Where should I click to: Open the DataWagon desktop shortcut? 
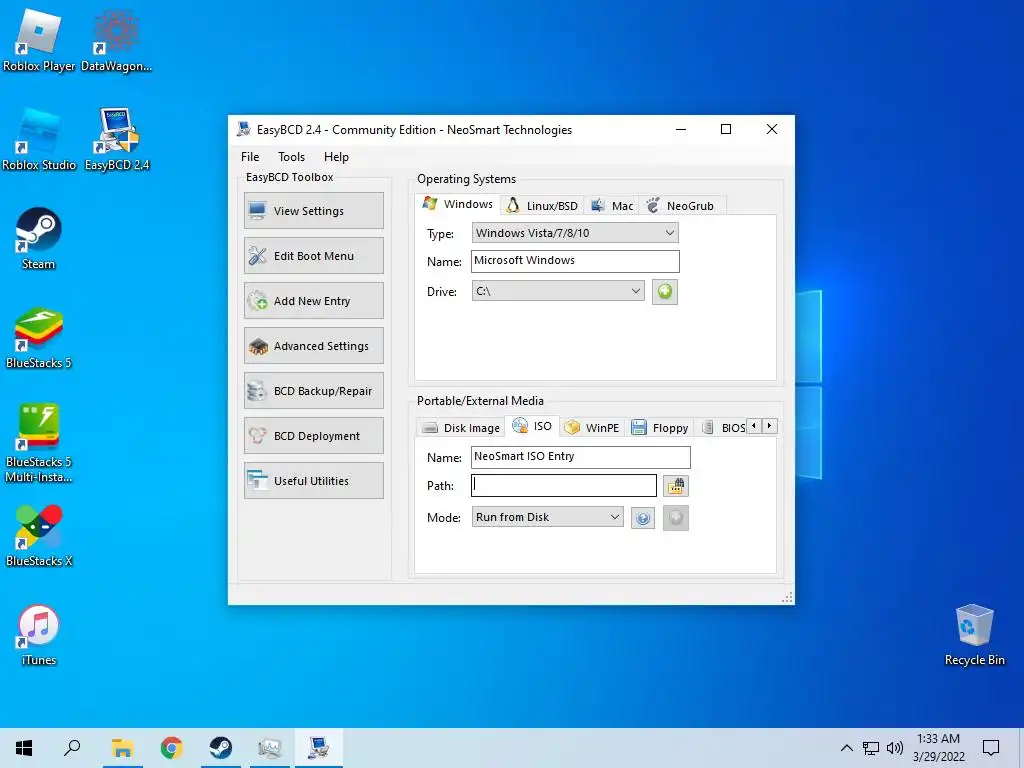pos(116,40)
